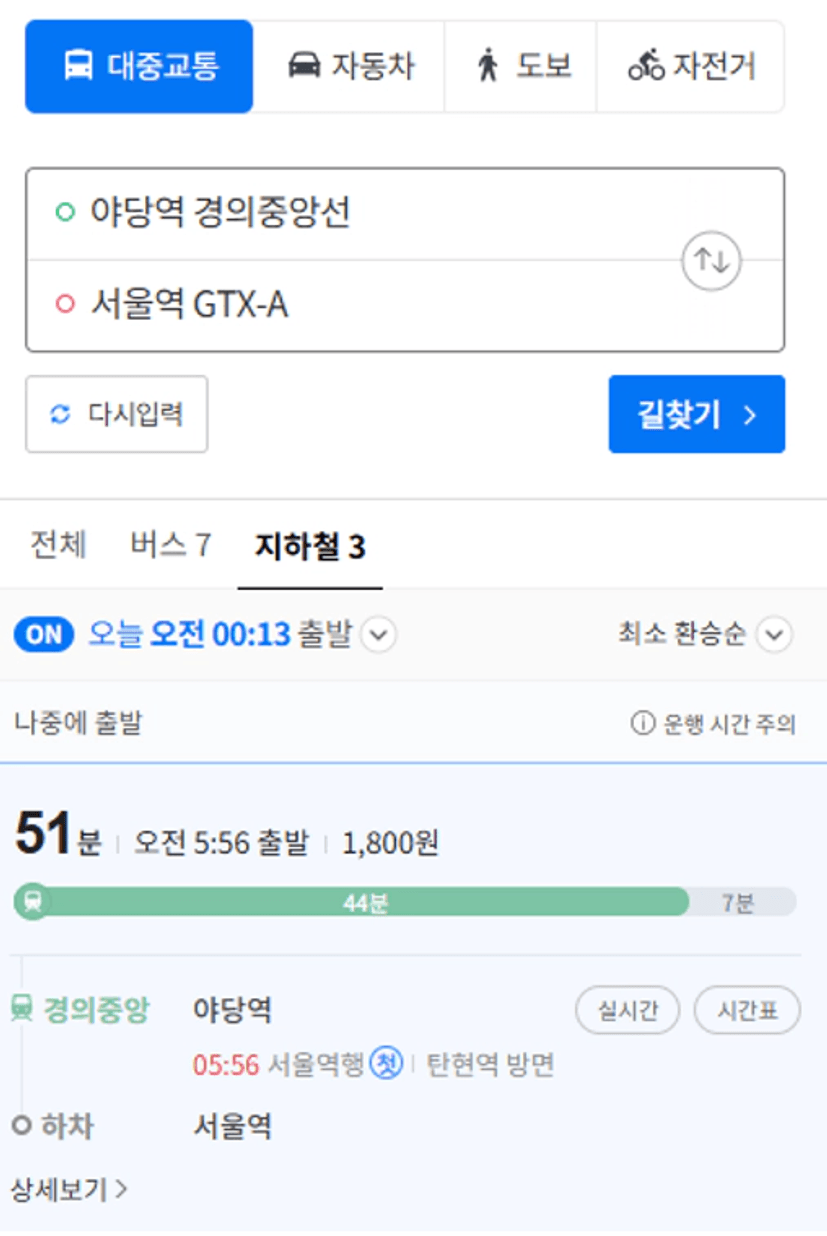The height and width of the screenshot is (1236, 827).
Task: Click the green 44분 route segment bar
Action: (365, 903)
